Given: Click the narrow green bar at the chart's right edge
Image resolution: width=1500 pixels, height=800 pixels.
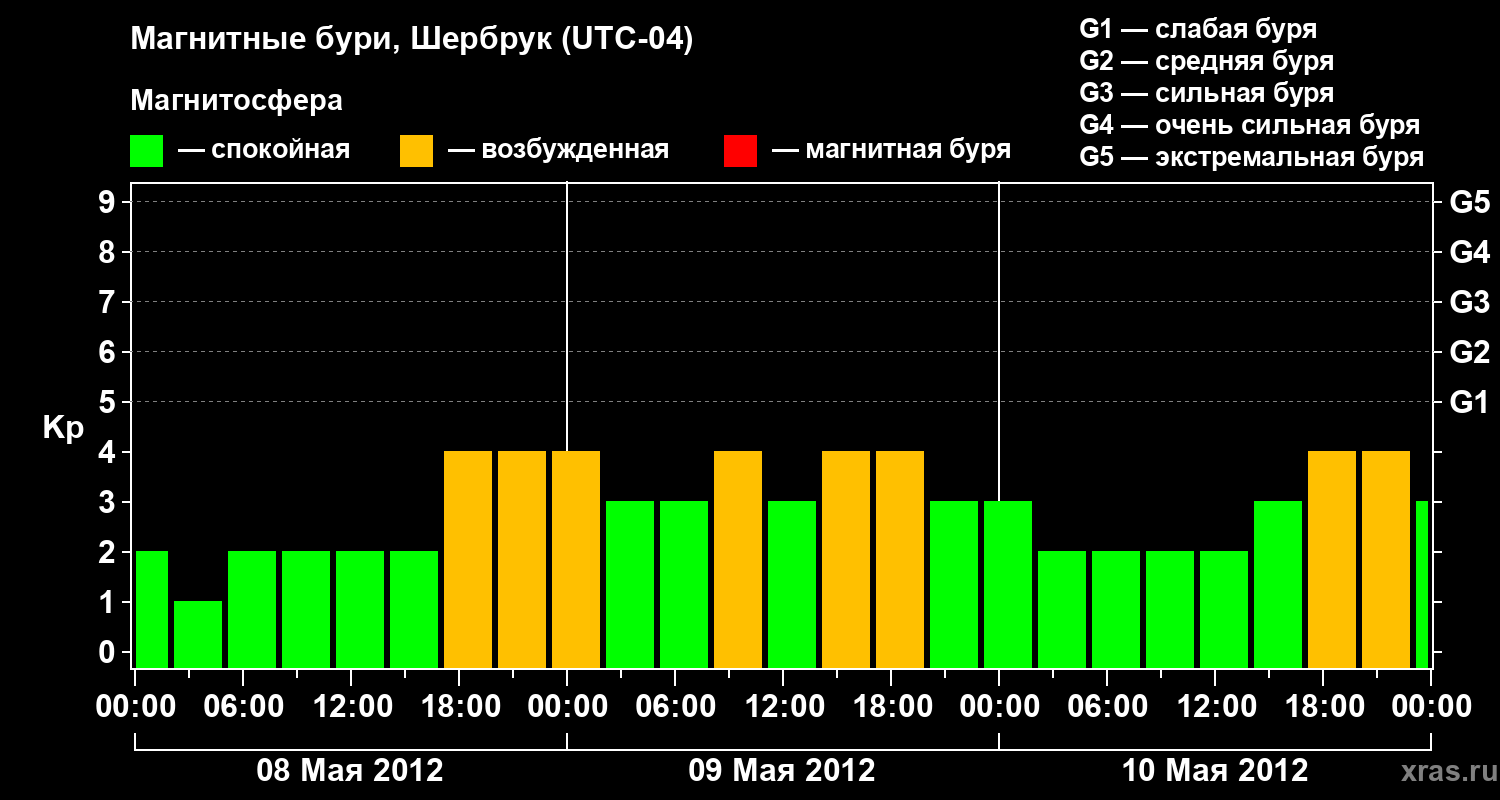Looking at the screenshot, I should pos(1422,584).
